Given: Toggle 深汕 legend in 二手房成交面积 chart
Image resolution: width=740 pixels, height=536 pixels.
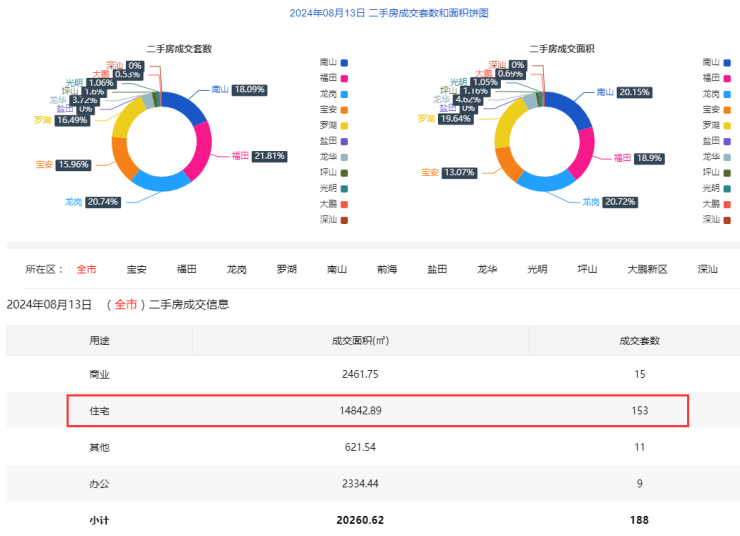Looking at the screenshot, I should (x=716, y=219).
